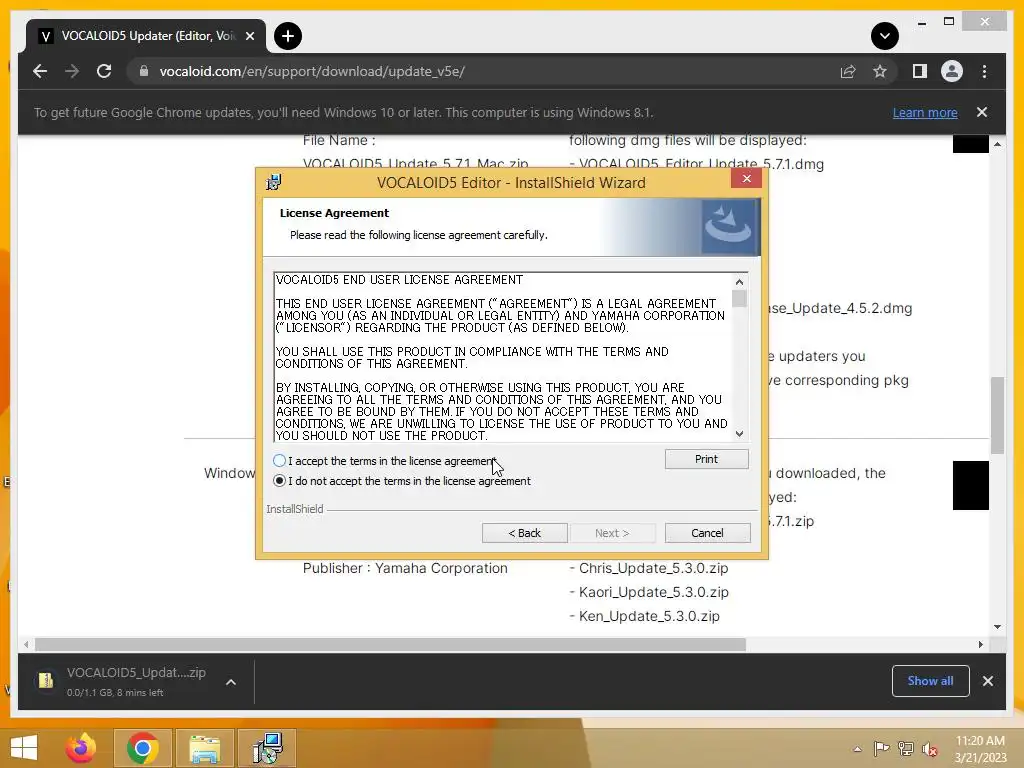The image size is (1024, 768).
Task: Reload the vocaloid.com page
Action: 104,71
